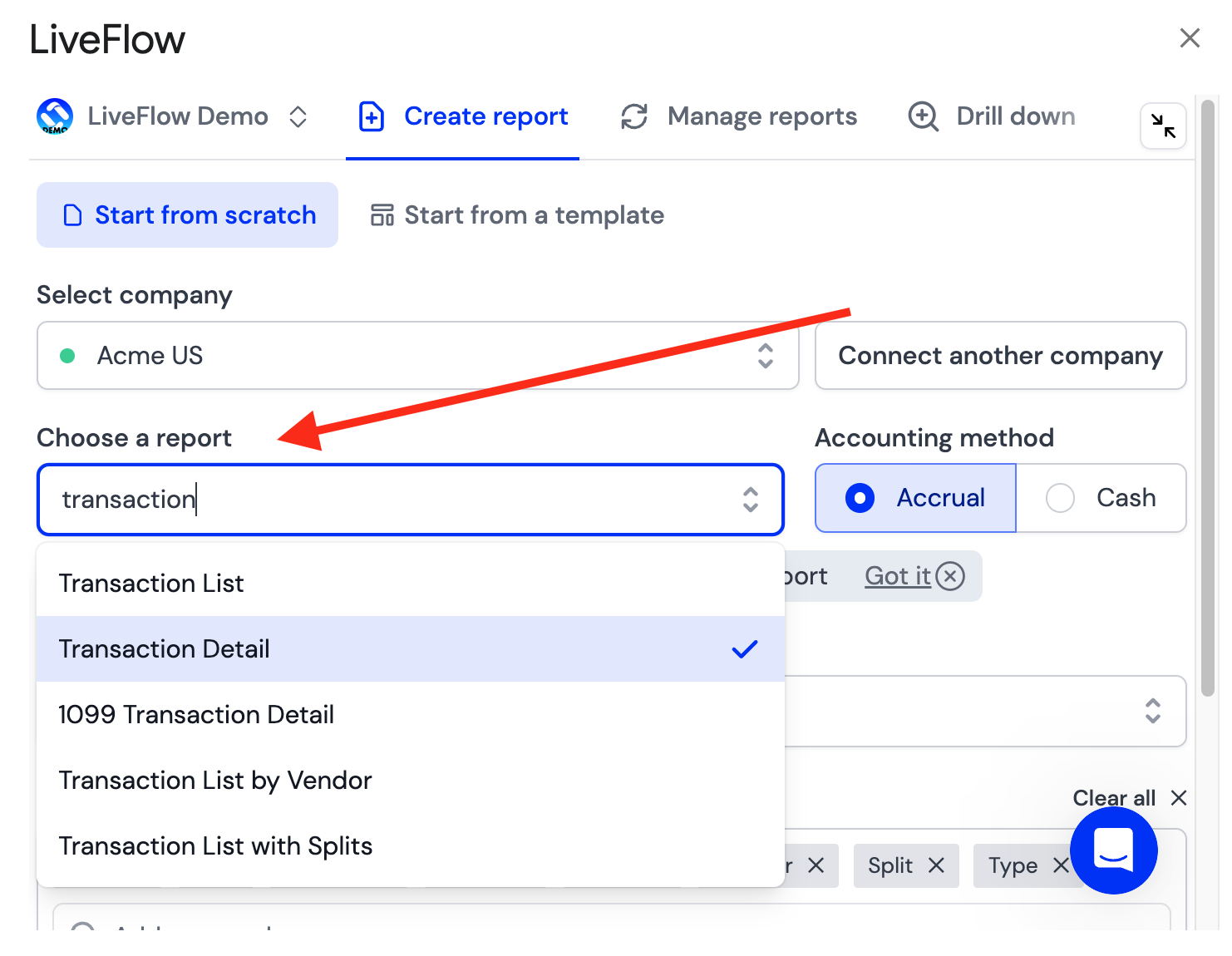The height and width of the screenshot is (956, 1232).
Task: Click the template layout icon
Action: pyautogui.click(x=382, y=215)
